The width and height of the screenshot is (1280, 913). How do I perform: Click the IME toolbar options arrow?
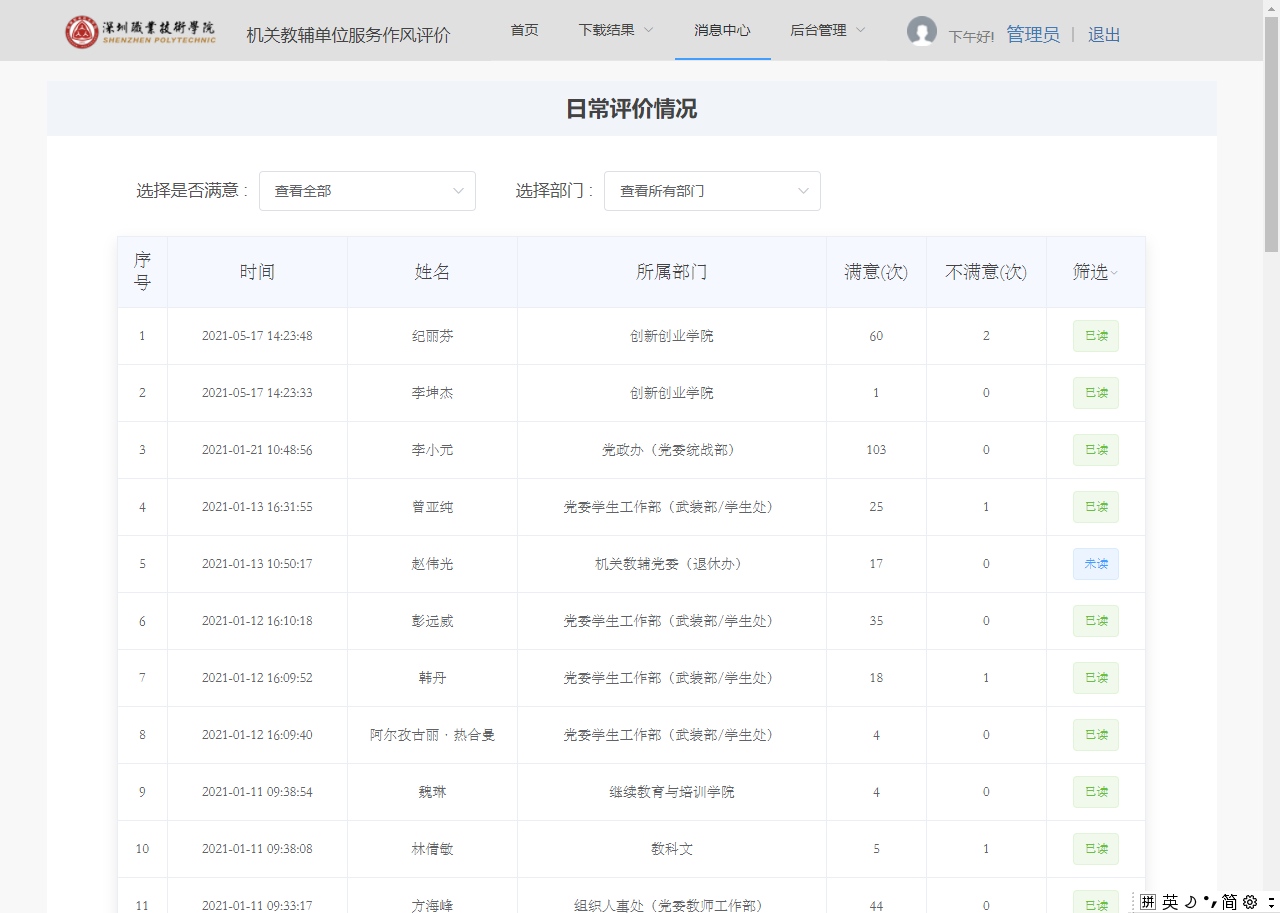coord(1270,902)
